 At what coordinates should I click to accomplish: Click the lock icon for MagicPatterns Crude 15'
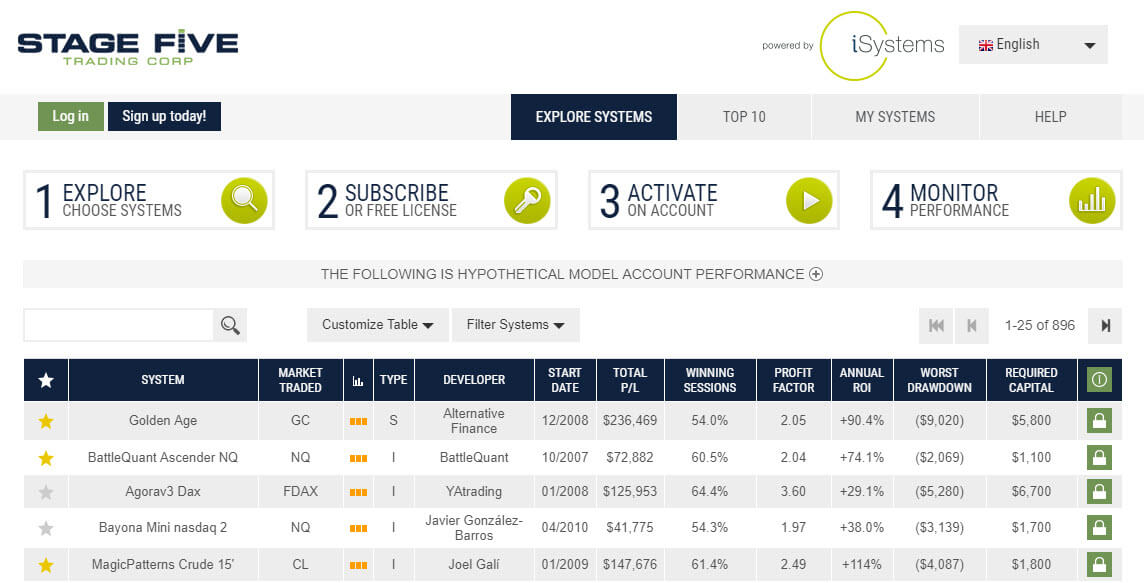1099,564
